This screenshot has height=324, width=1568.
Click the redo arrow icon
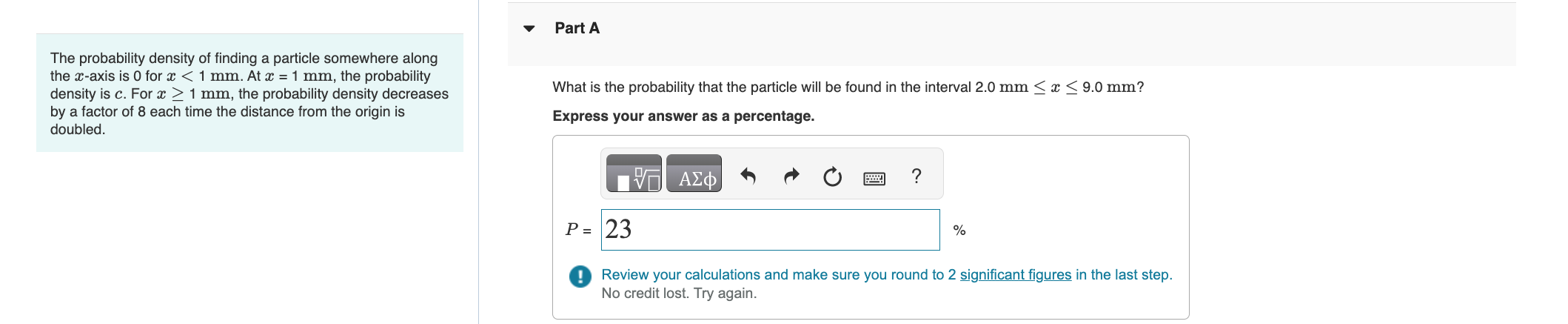(x=791, y=176)
